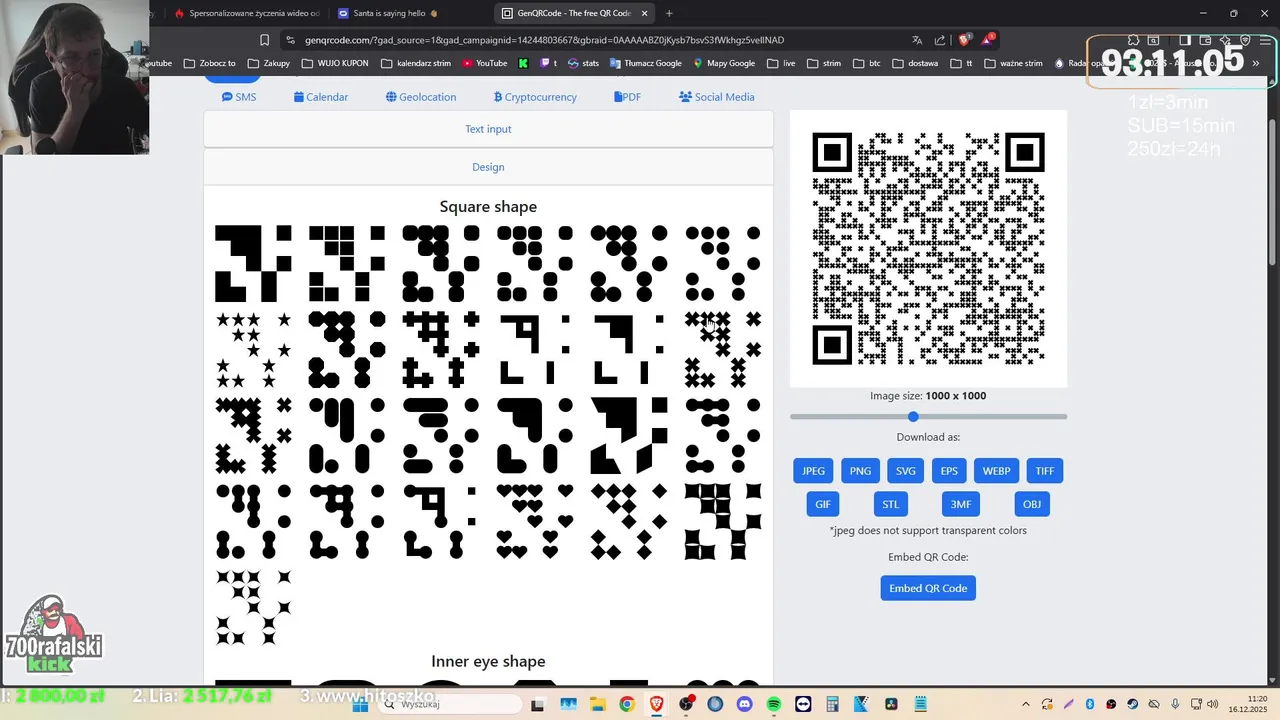Download the QR code as GIF
Viewport: 1280px width, 720px height.
pos(823,504)
